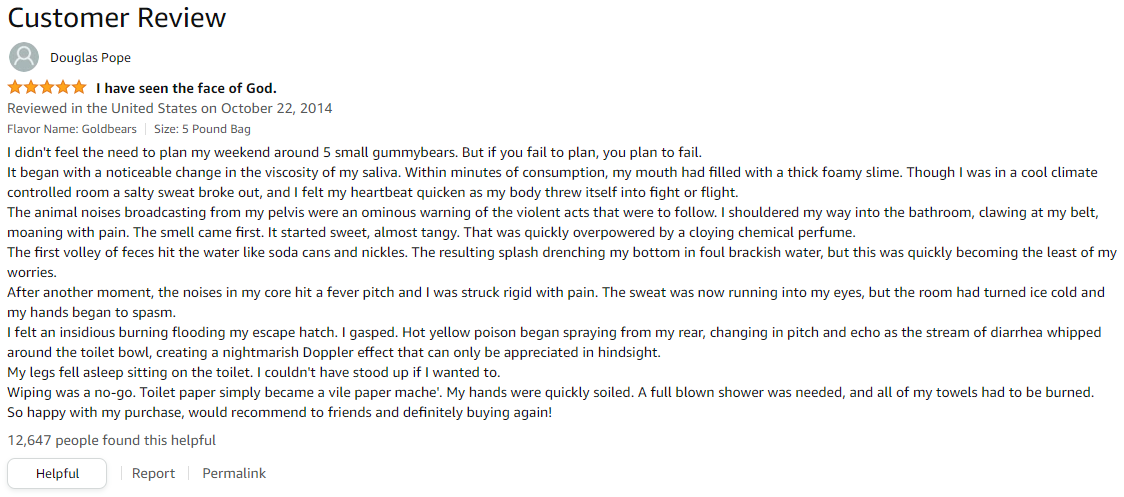Screen dimensions: 1124x497
Task: Open the review Permalink
Action: pos(234,473)
